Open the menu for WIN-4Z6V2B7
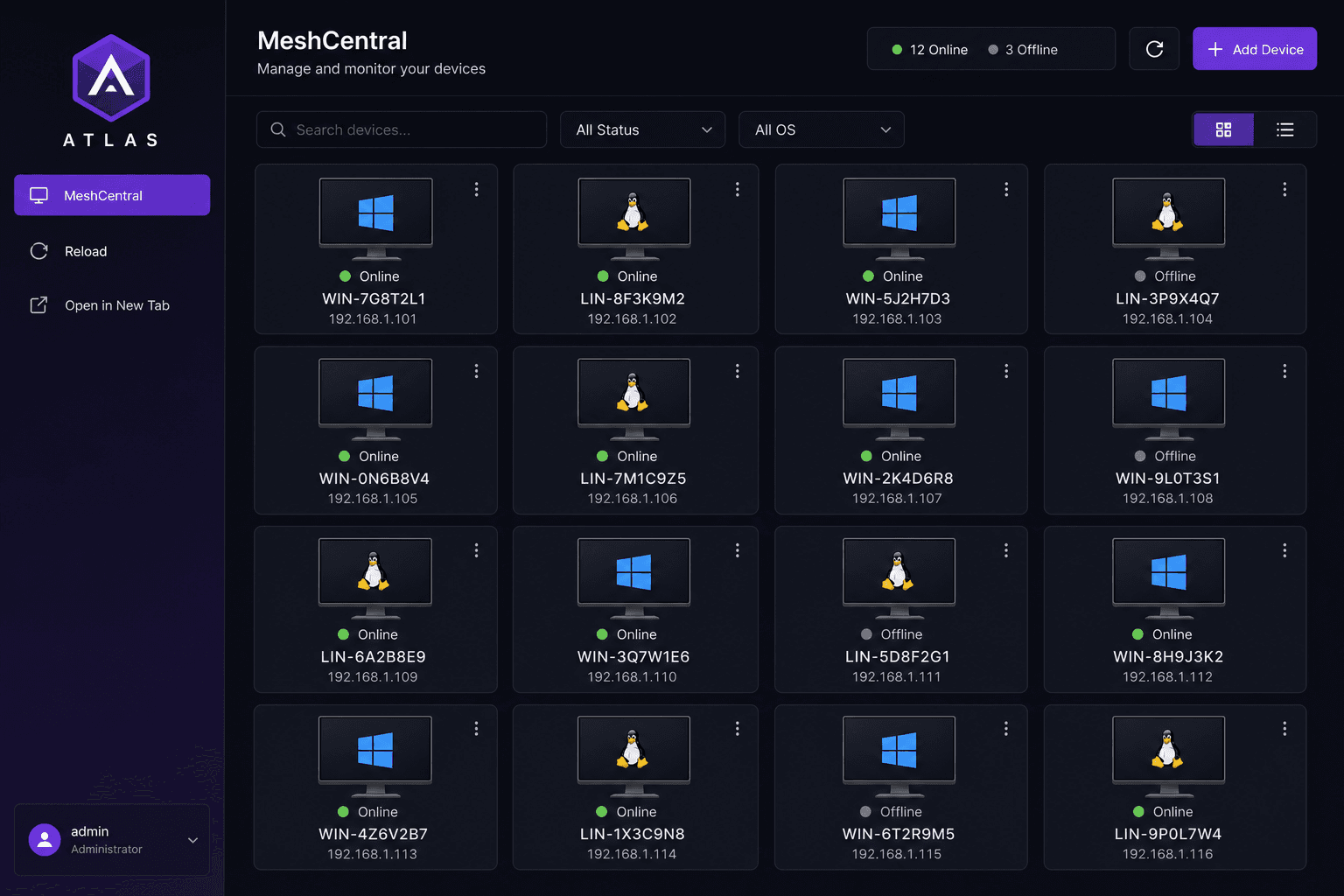 click(x=476, y=728)
